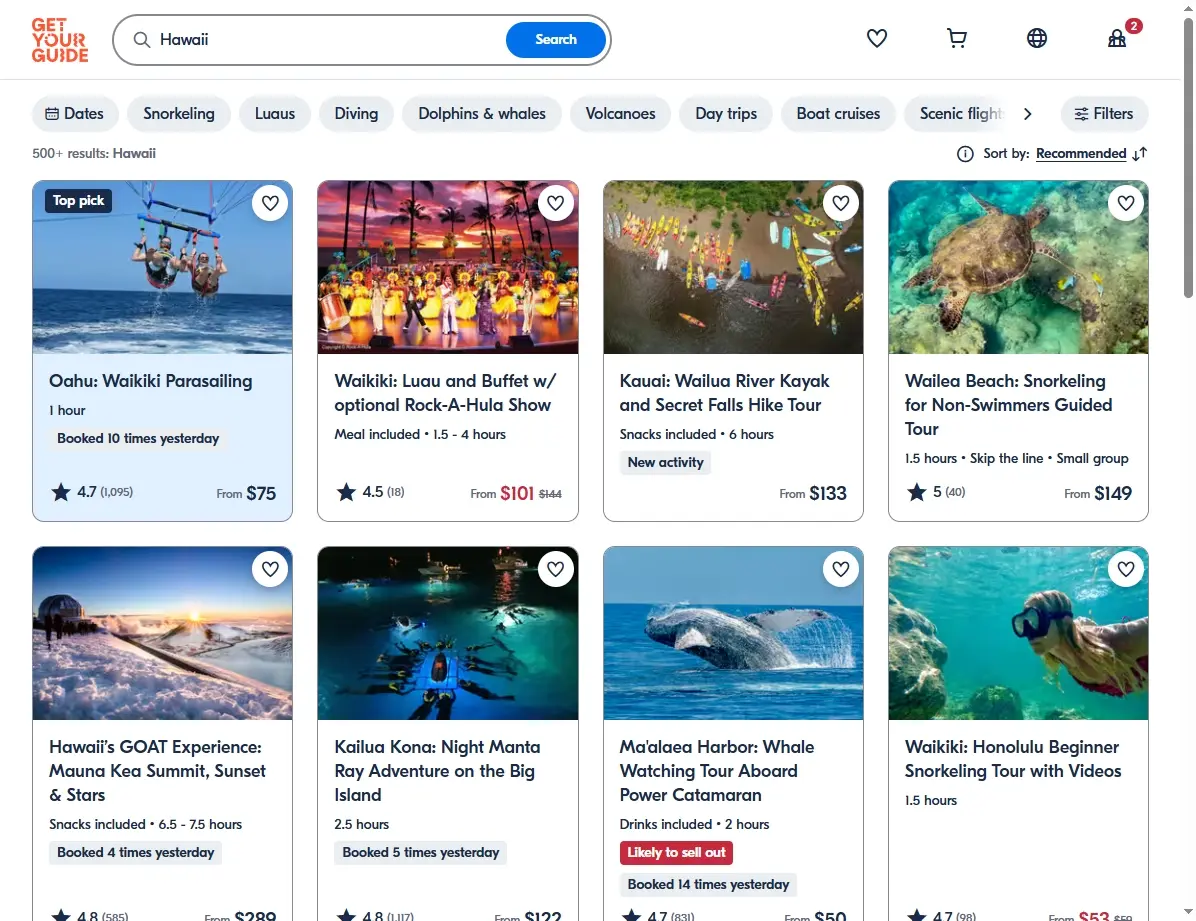Select the Volcanoes category chip
Image resolution: width=1196 pixels, height=921 pixels.
[x=620, y=114]
